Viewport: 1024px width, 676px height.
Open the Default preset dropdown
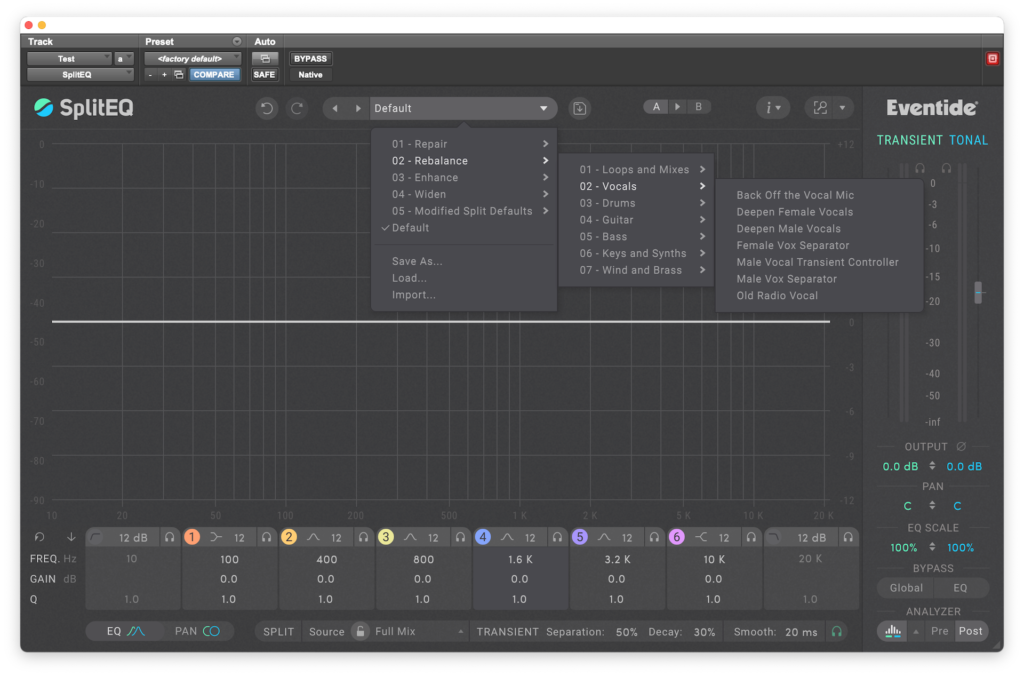tap(460, 108)
